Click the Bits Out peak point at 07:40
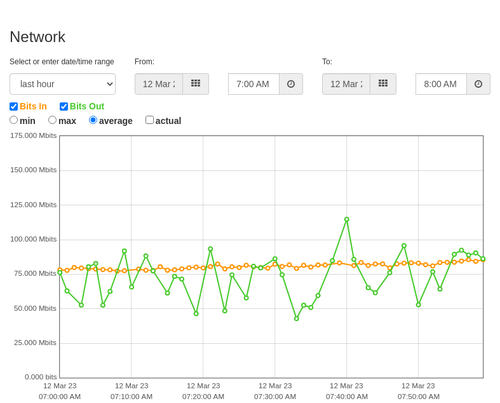This screenshot has width=500, height=403. coord(347,219)
